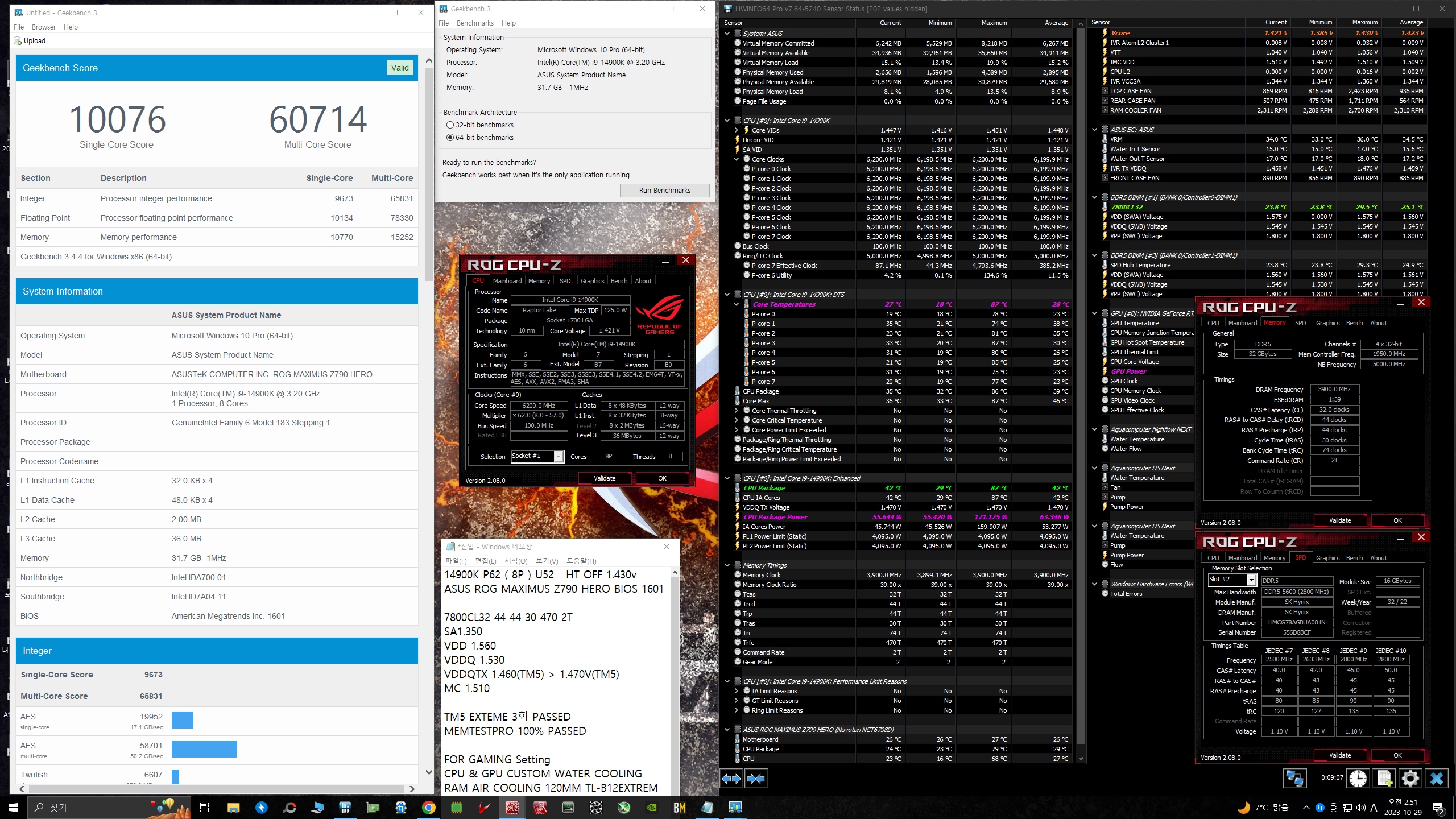This screenshot has height=819, width=1456.
Task: Click HWiNFO shrink columns arrows icon
Action: coord(756,778)
